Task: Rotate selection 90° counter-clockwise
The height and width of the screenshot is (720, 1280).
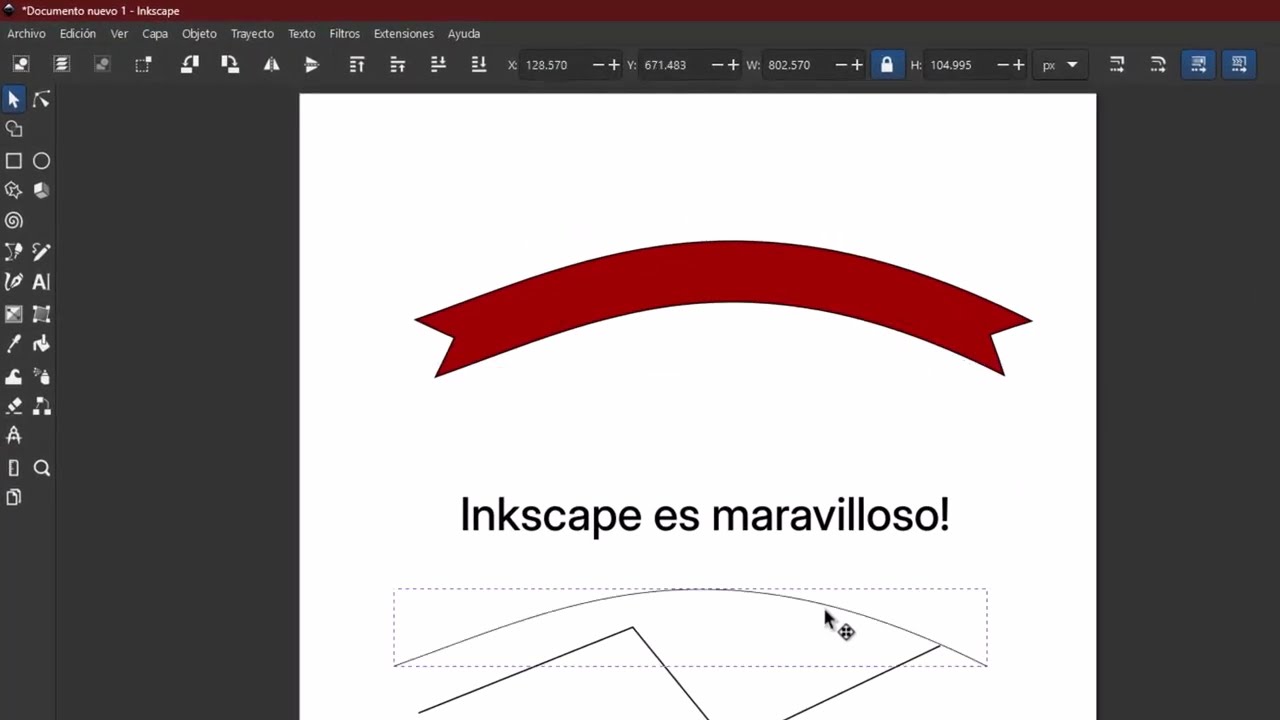Action: point(190,64)
